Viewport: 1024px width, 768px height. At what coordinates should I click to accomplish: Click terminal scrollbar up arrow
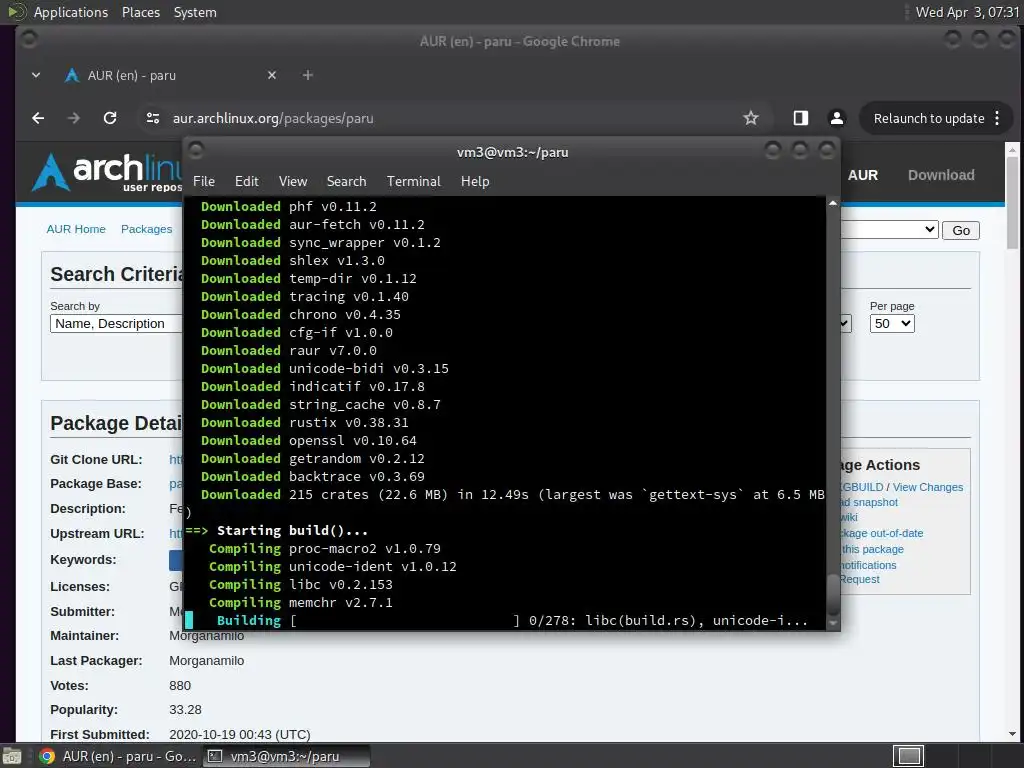[x=833, y=203]
